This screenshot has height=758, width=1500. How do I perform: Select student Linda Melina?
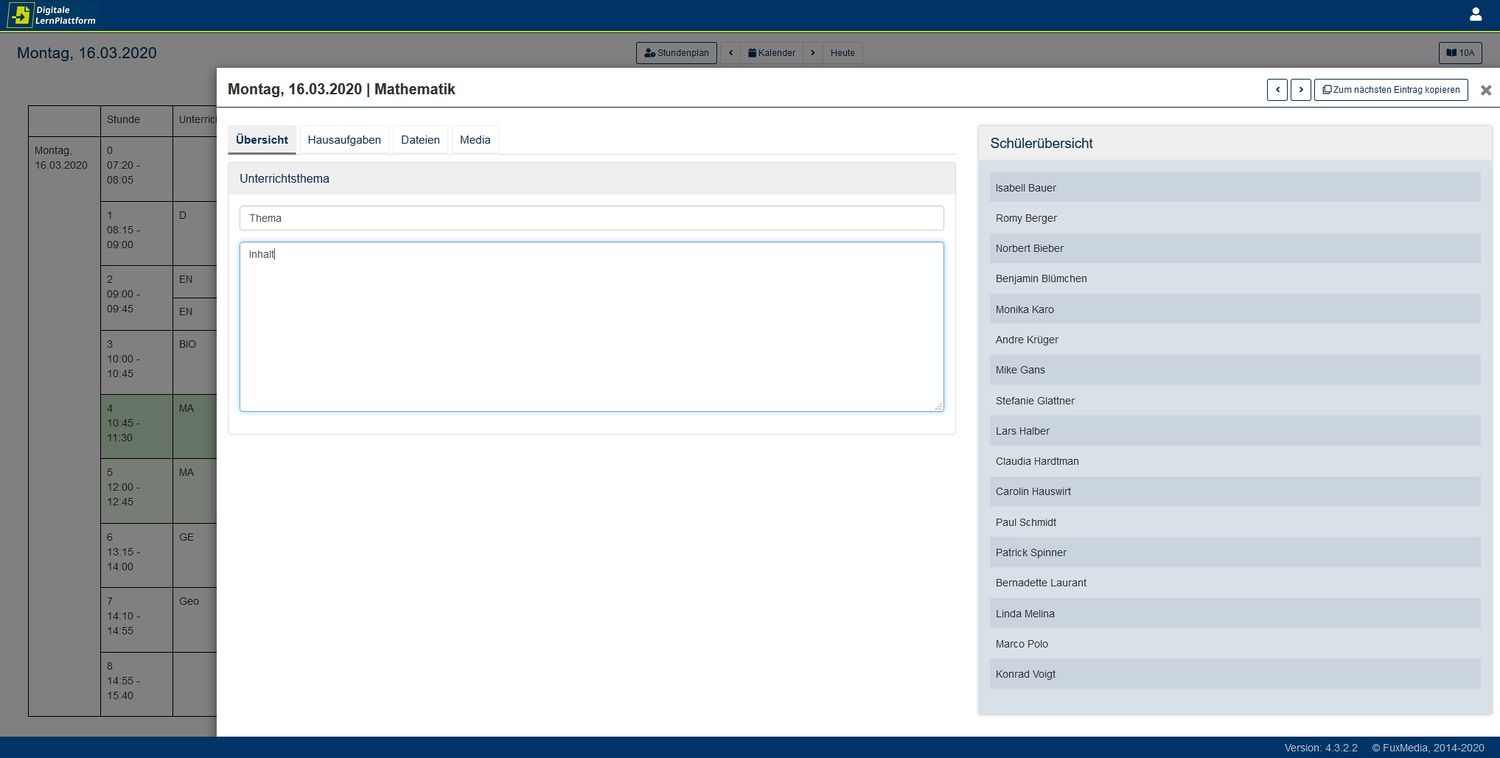[1235, 613]
